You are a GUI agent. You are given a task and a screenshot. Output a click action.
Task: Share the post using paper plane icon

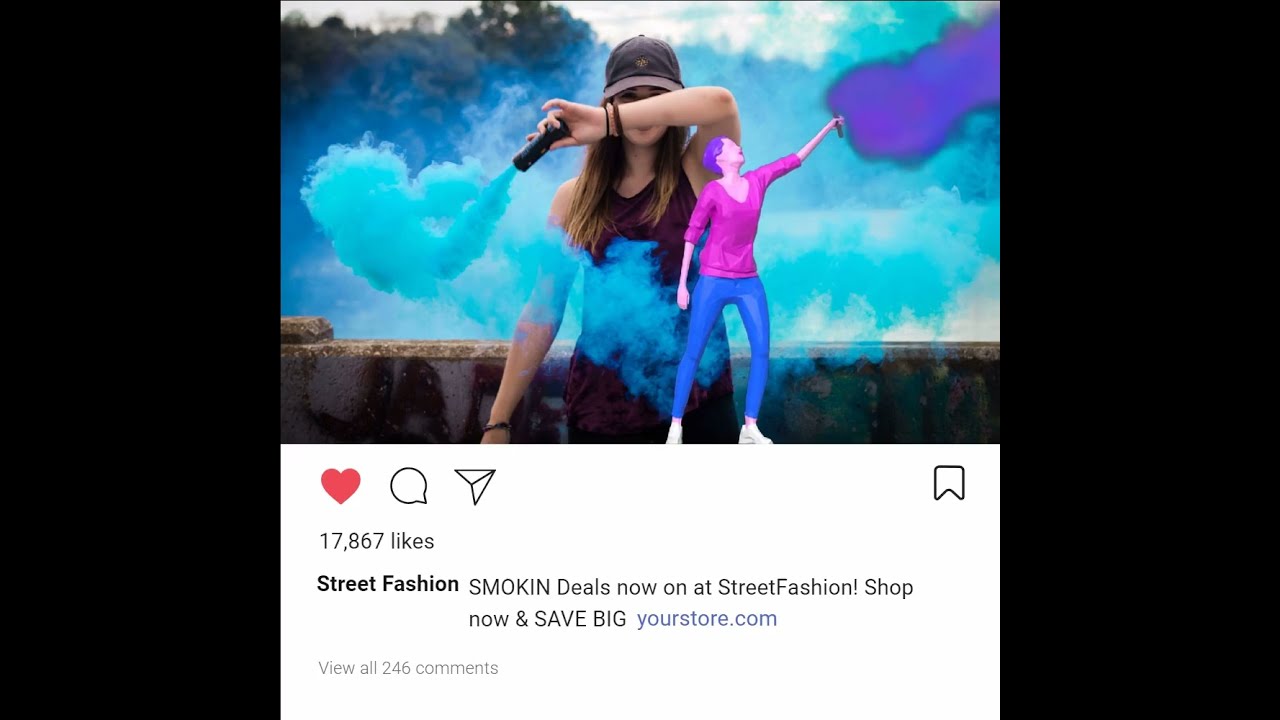[475, 486]
